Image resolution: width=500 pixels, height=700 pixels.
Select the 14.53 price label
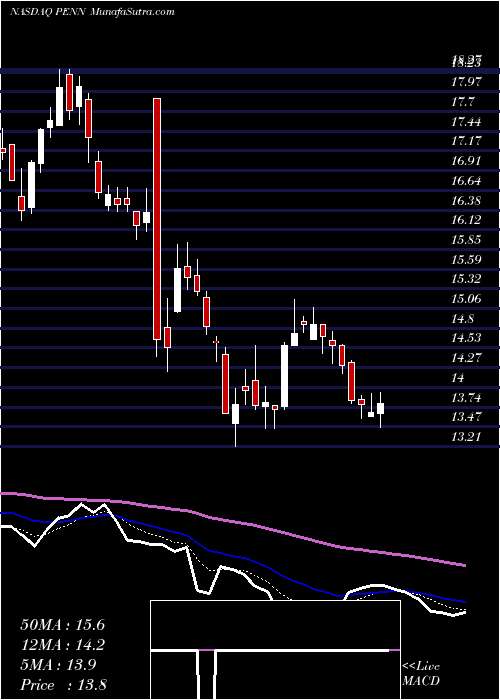tap(466, 338)
